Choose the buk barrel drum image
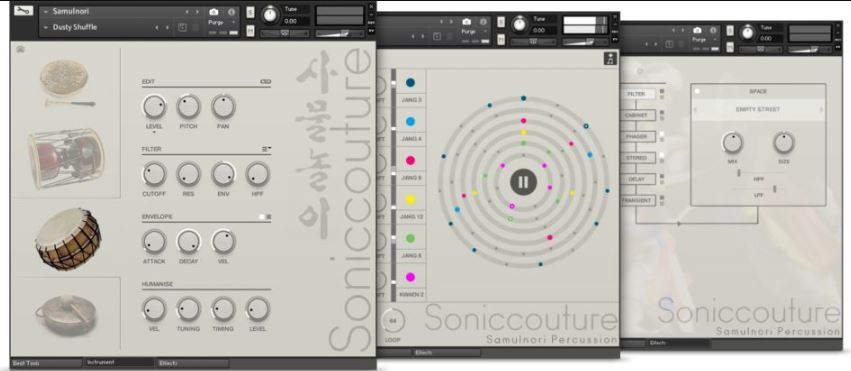 tap(68, 238)
